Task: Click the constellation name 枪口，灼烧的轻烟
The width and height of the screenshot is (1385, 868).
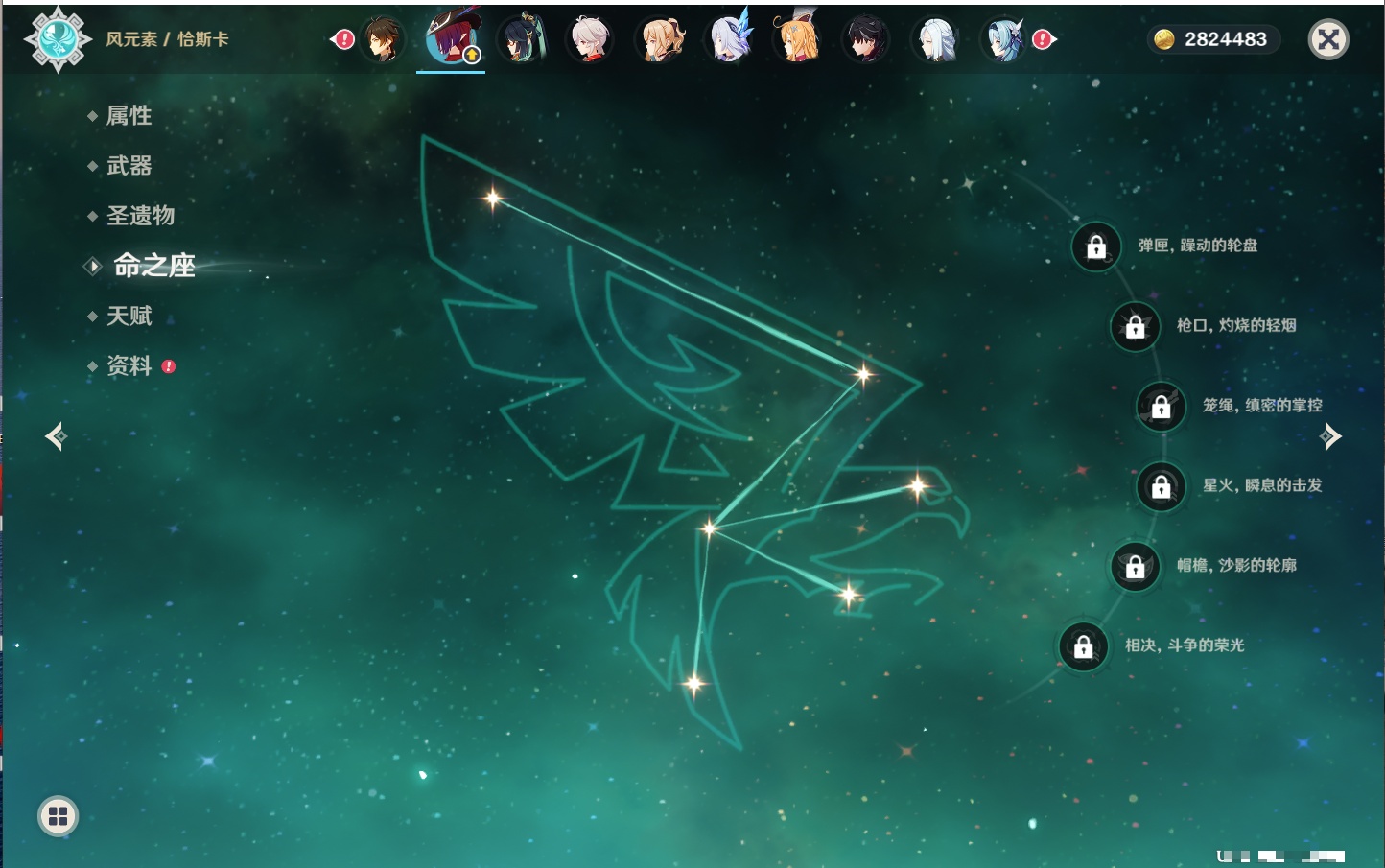Action: click(1236, 325)
